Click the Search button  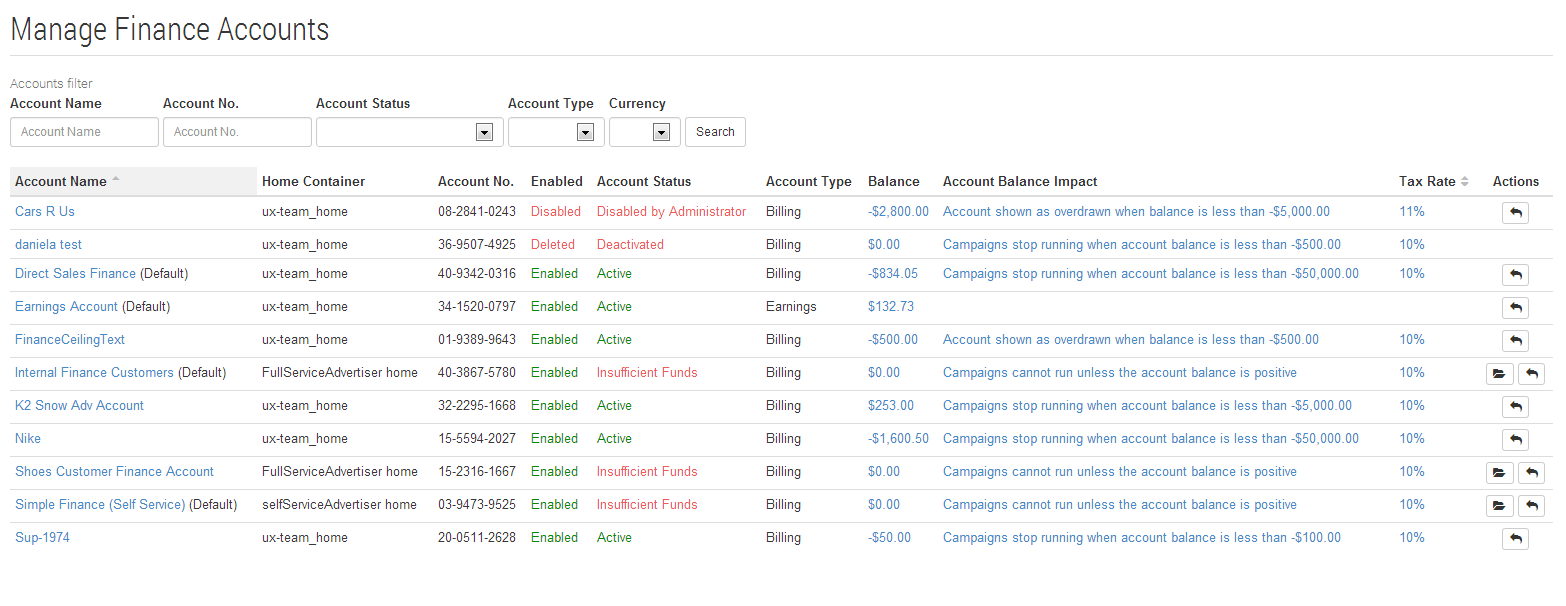click(715, 132)
